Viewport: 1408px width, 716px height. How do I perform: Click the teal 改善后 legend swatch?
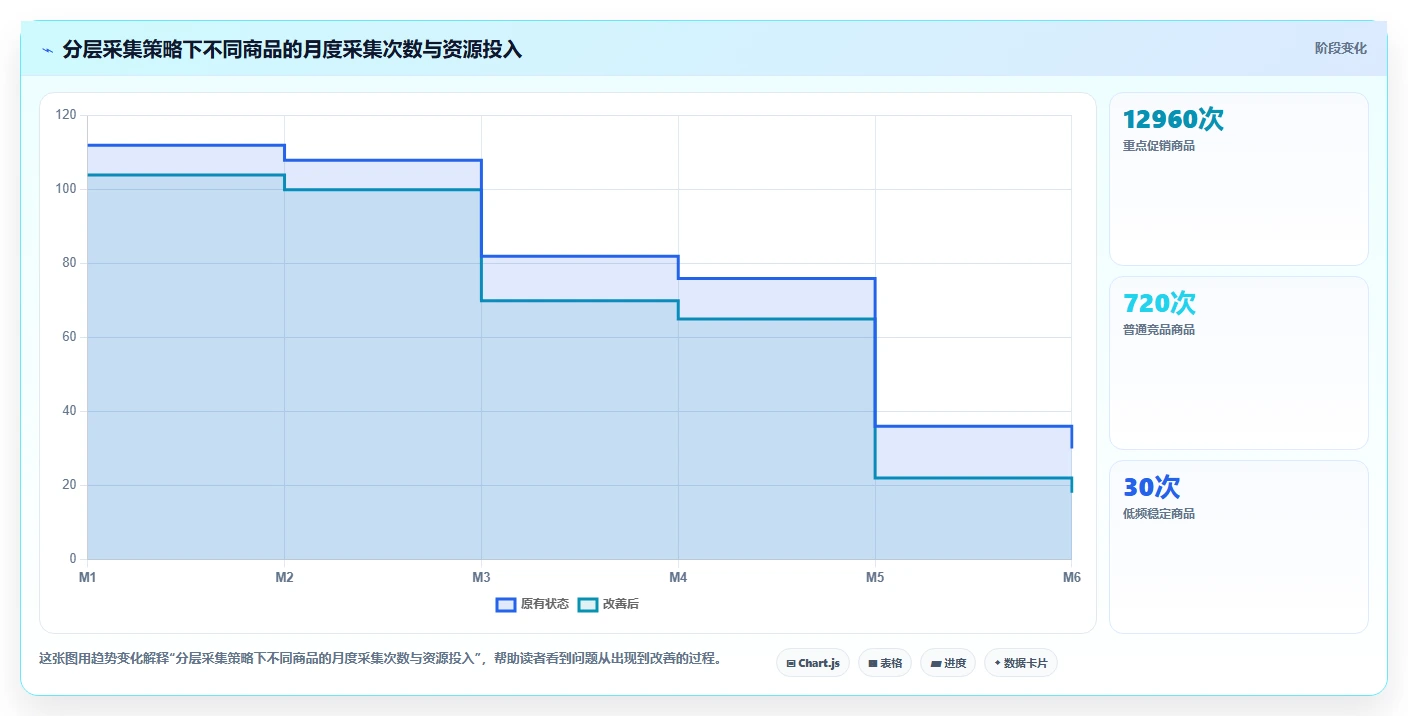588,604
